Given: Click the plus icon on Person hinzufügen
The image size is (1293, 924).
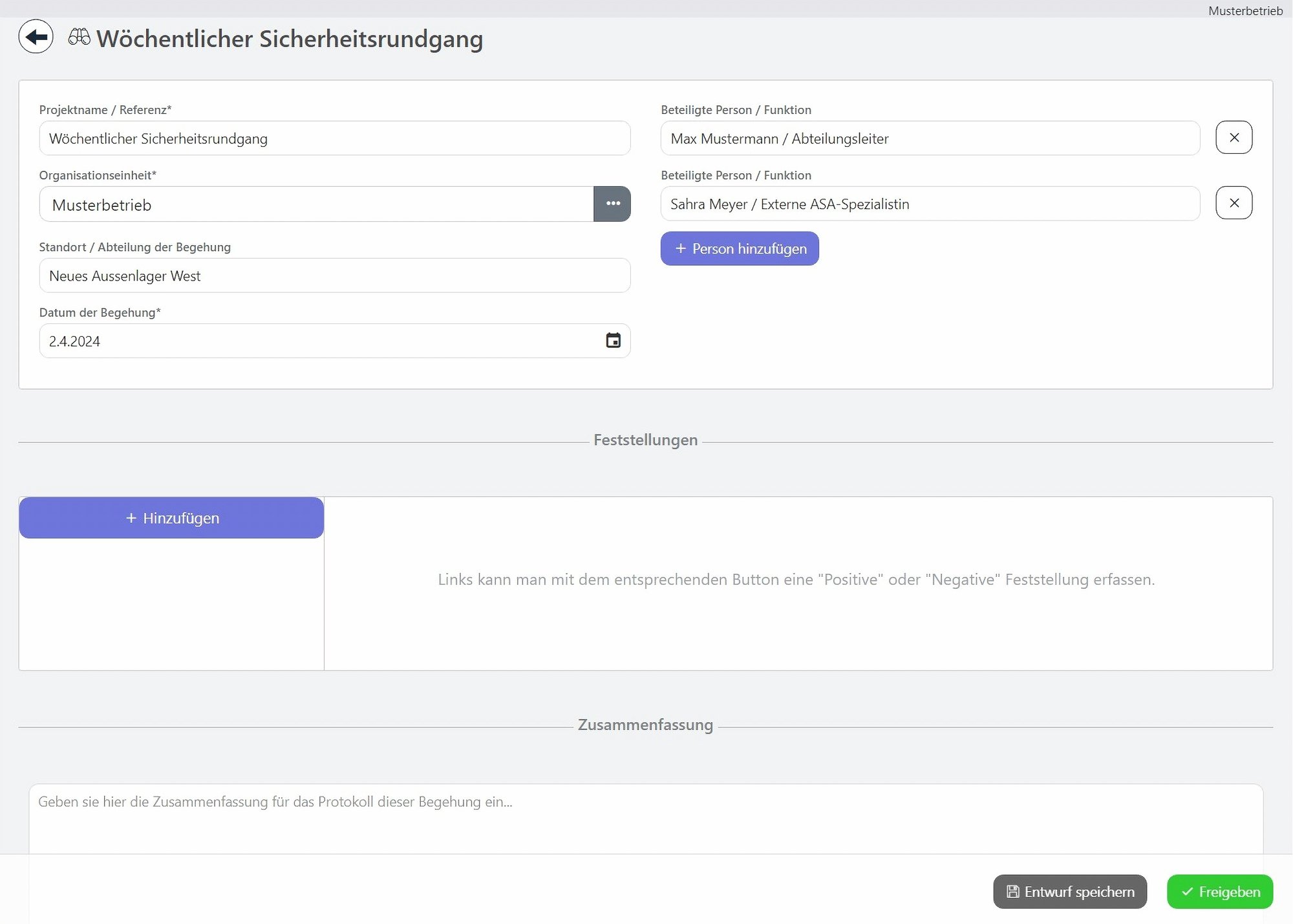Looking at the screenshot, I should point(681,248).
